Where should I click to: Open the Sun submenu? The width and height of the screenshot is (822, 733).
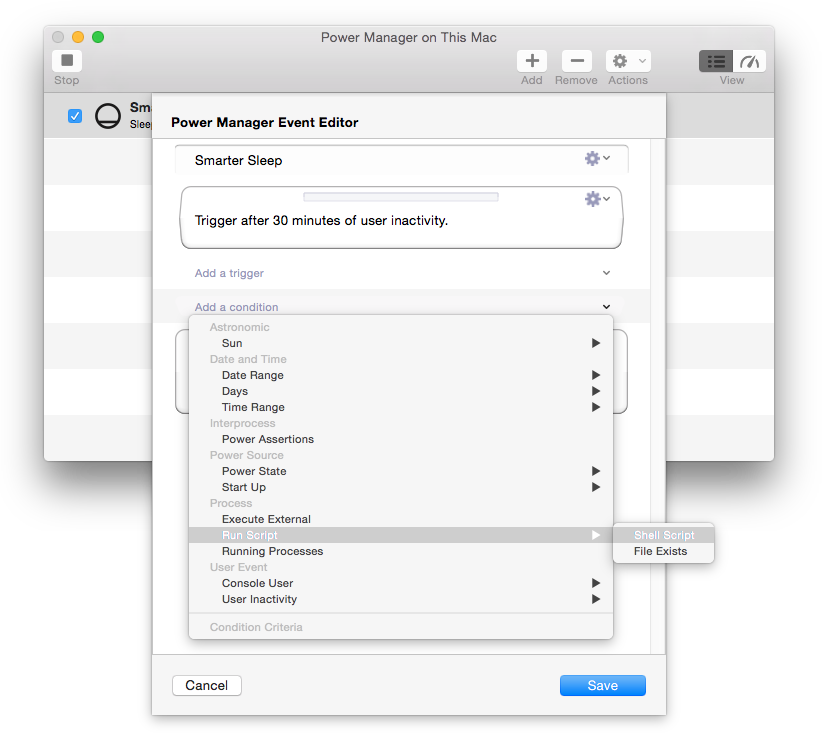(401, 343)
